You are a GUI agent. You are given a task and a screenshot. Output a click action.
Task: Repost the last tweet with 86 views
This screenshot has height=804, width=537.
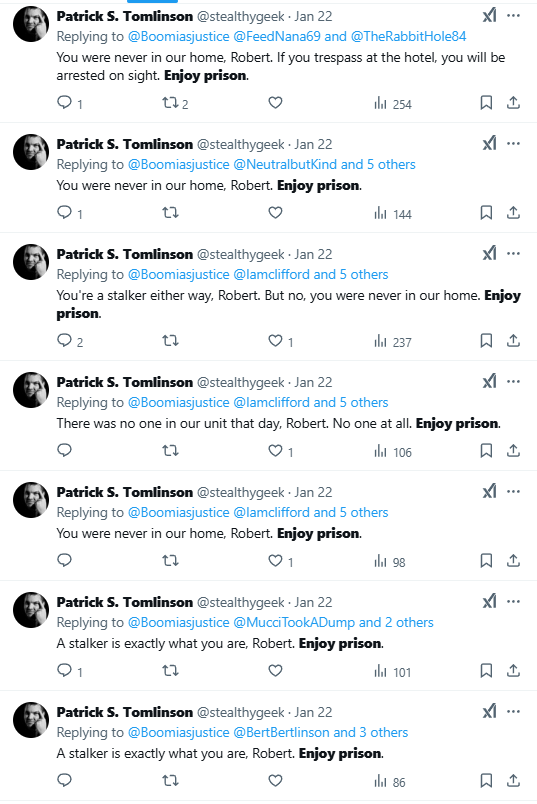(x=170, y=781)
